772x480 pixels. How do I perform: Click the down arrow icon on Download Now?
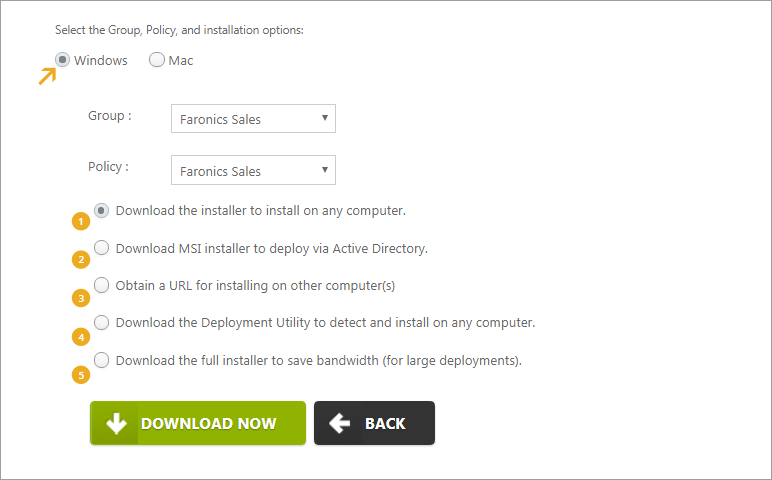tap(116, 423)
